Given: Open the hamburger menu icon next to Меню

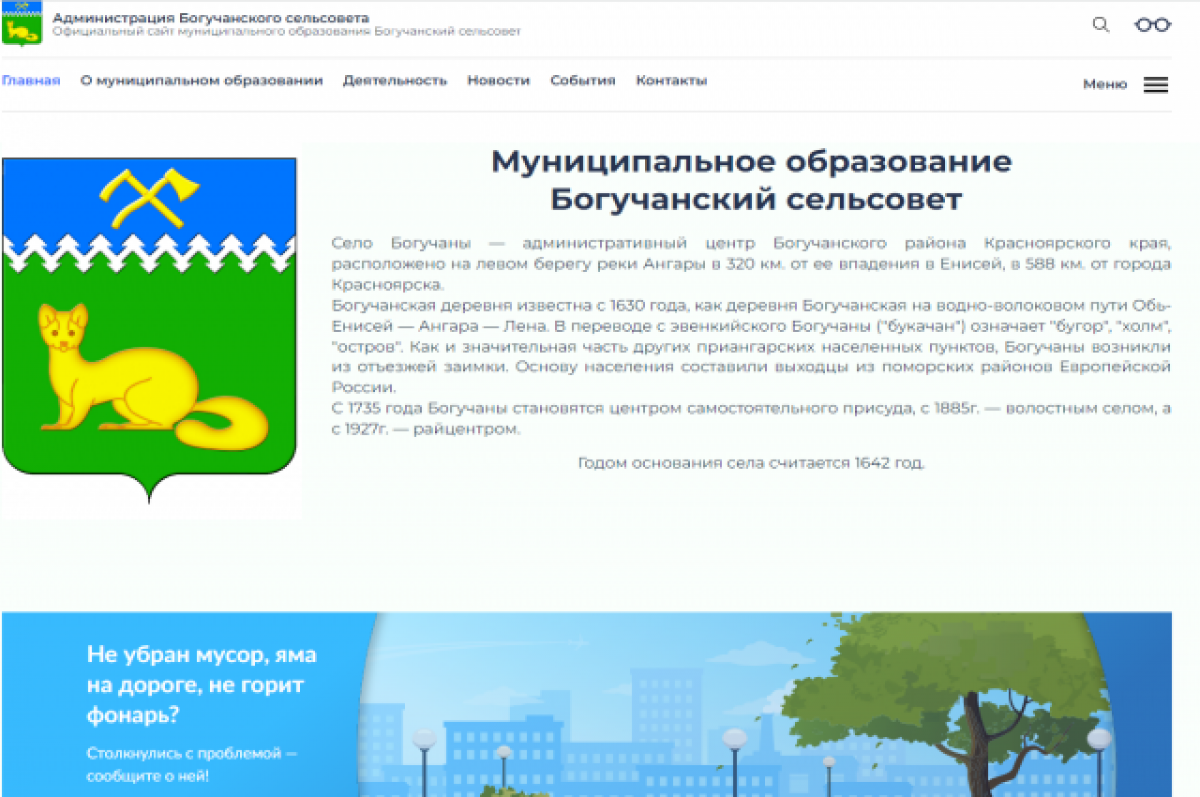Looking at the screenshot, I should 1155,85.
